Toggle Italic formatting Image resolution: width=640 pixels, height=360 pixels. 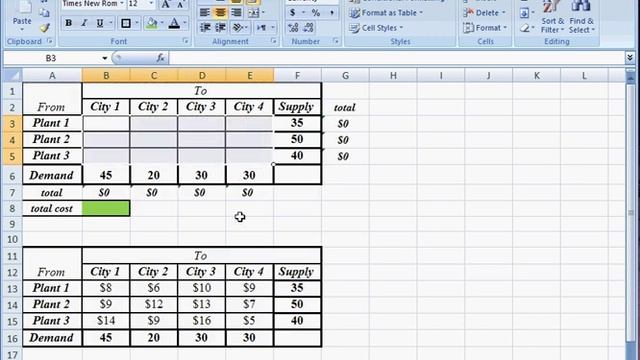(x=84, y=23)
